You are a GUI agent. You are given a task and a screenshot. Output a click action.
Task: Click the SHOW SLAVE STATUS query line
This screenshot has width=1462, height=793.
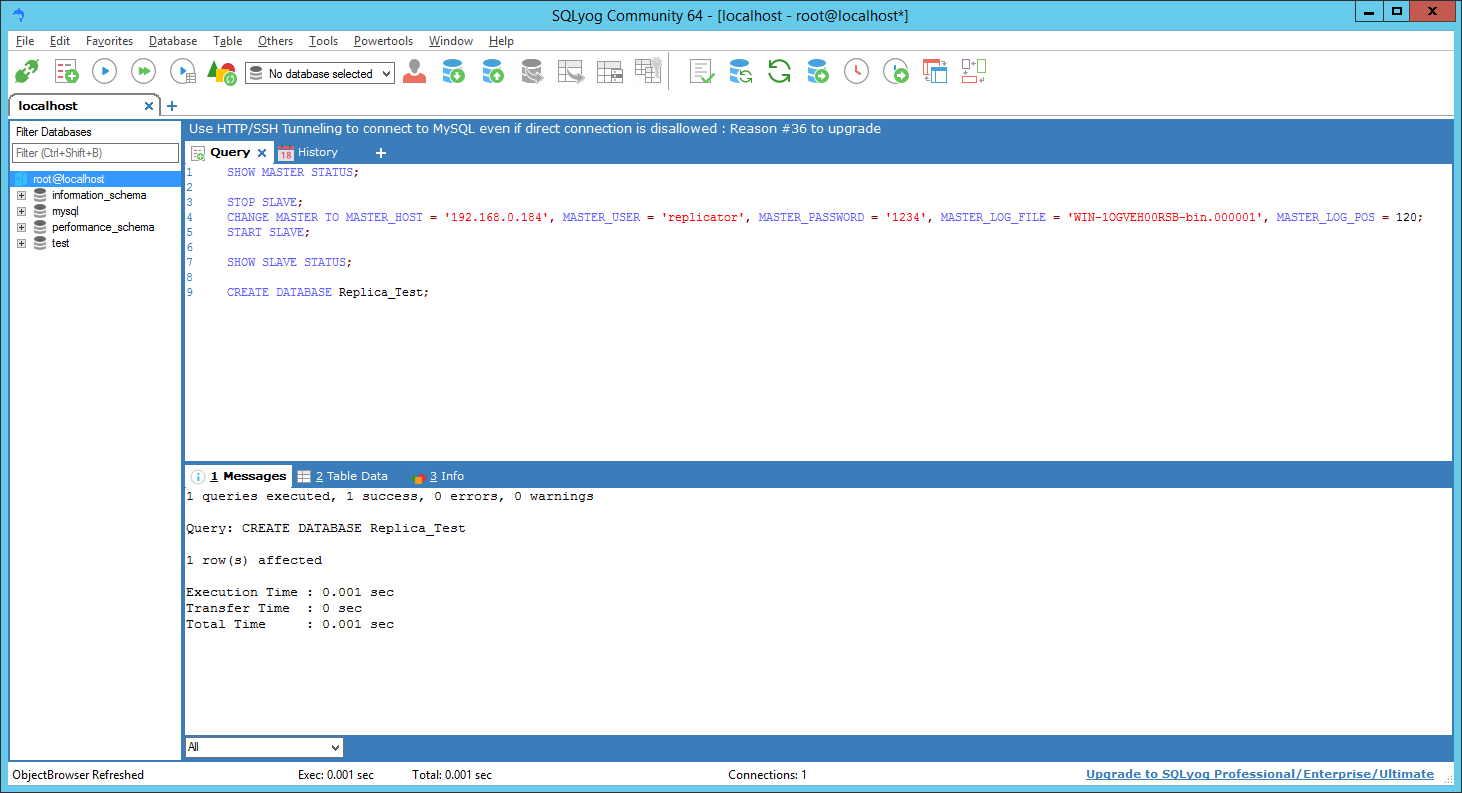click(x=289, y=262)
